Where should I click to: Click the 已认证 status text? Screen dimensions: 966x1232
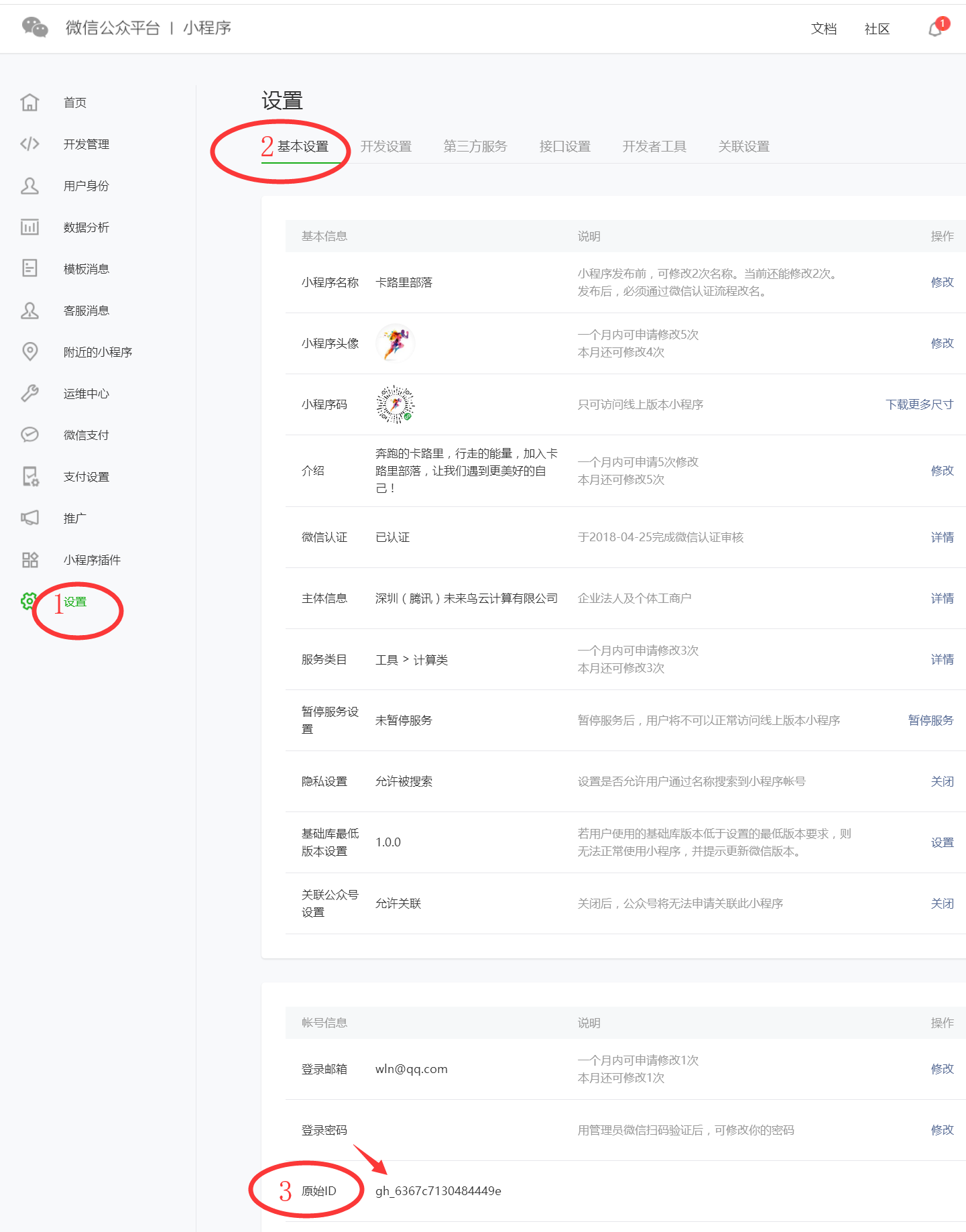pyautogui.click(x=392, y=537)
